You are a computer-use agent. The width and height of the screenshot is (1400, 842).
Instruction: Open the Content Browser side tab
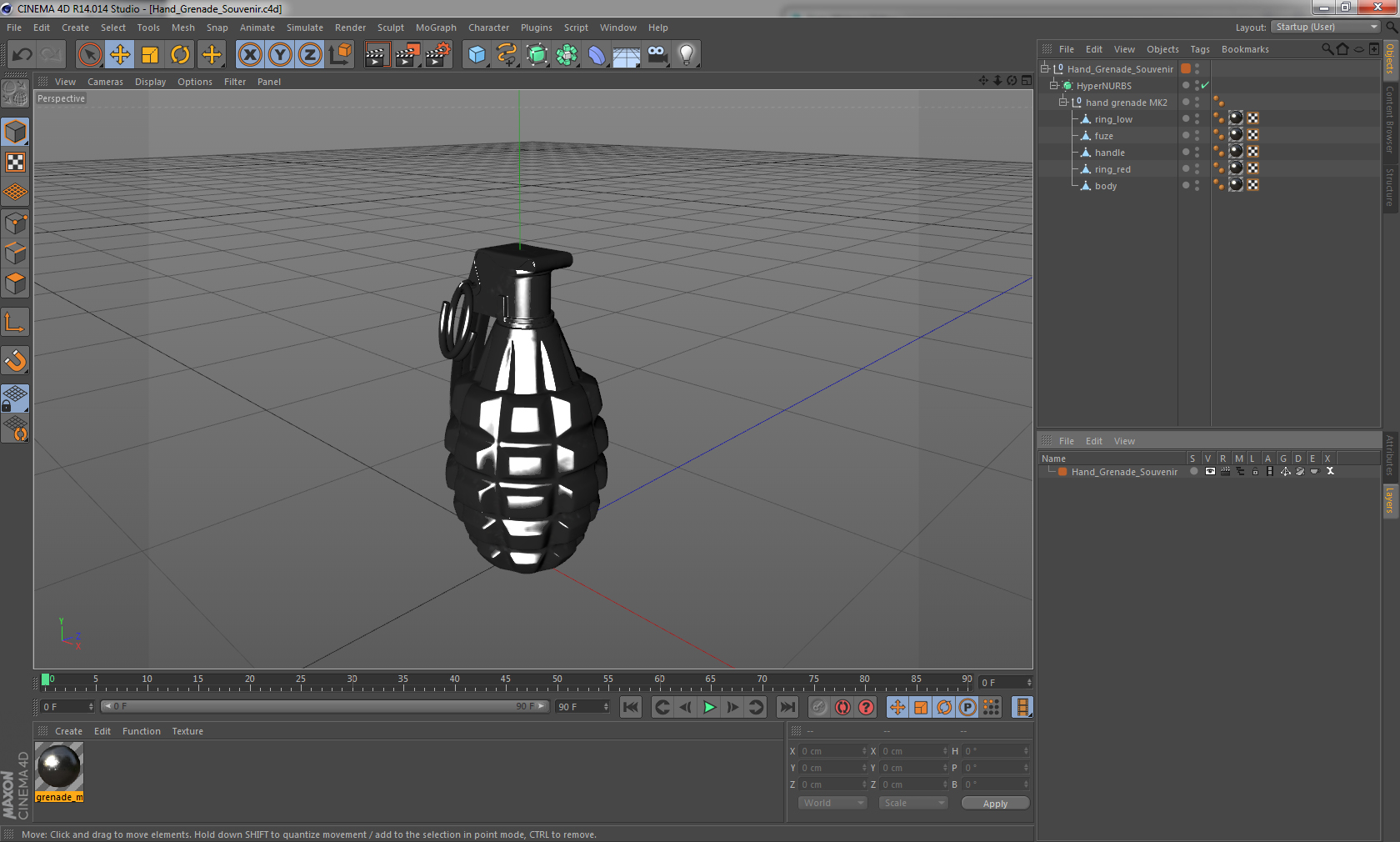point(1390,118)
